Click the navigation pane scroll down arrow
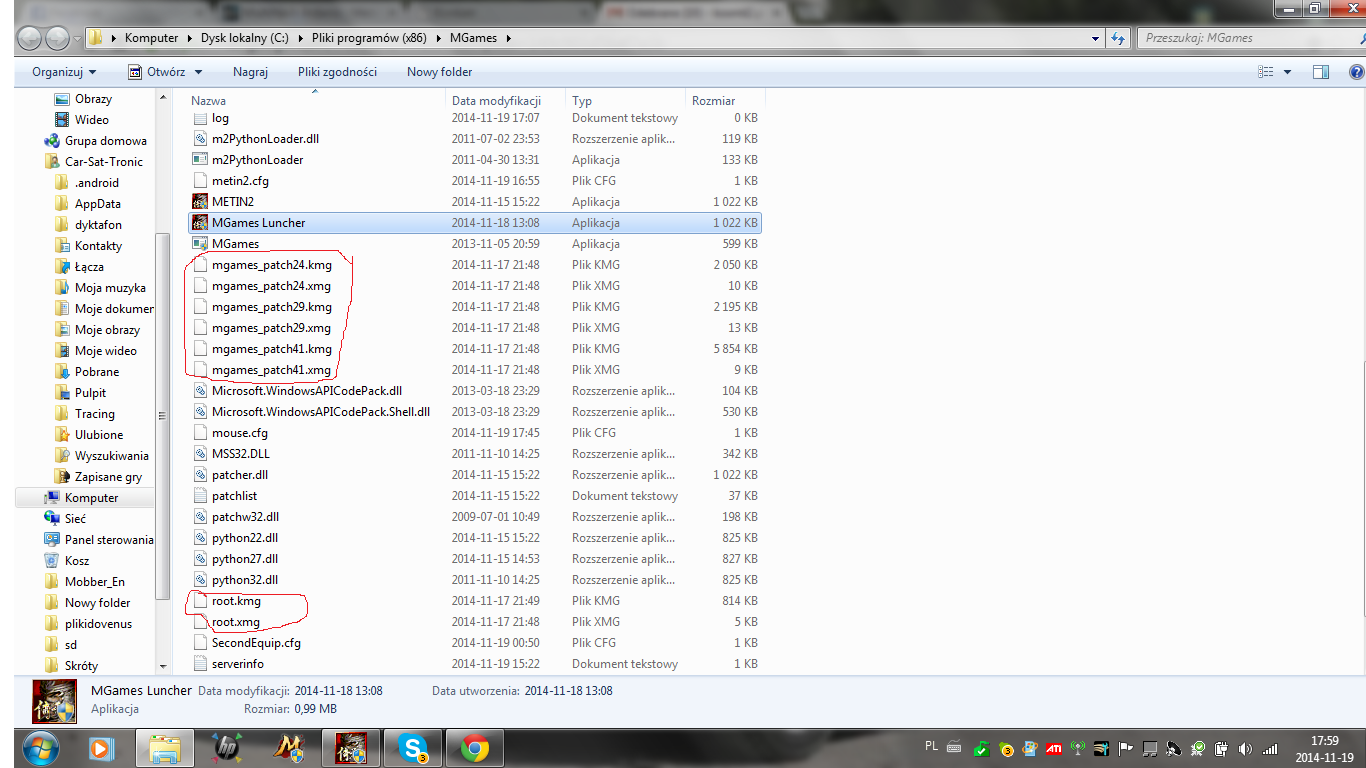This screenshot has width=1366, height=768. (163, 666)
